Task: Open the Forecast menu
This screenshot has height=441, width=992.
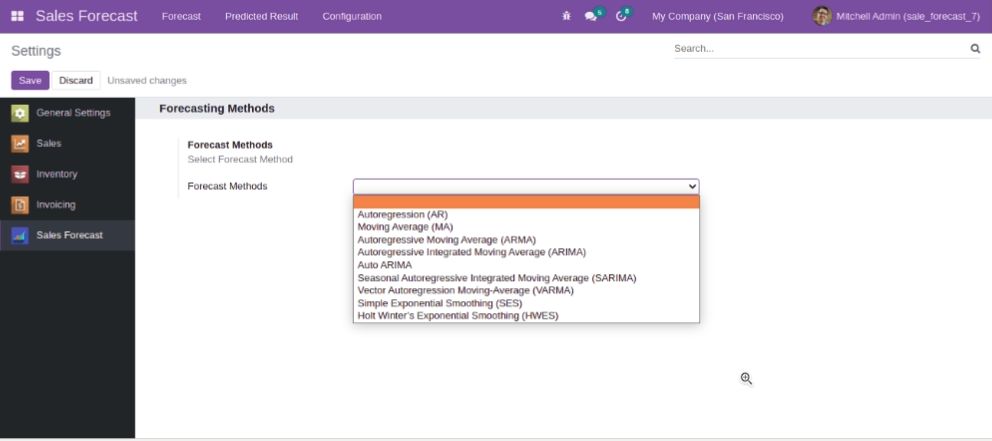Action: (x=181, y=17)
